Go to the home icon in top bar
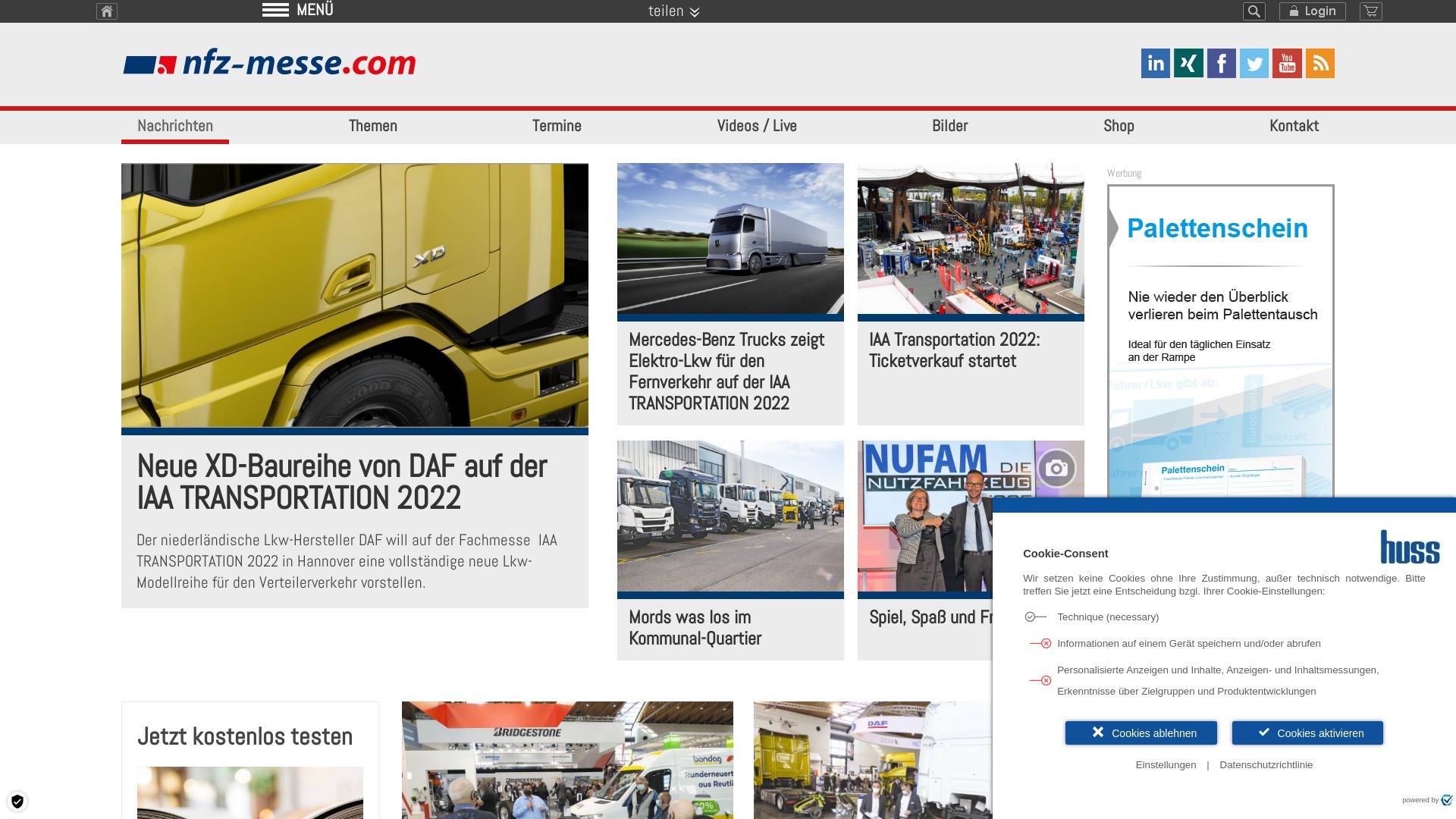This screenshot has width=1456, height=819. [107, 11]
